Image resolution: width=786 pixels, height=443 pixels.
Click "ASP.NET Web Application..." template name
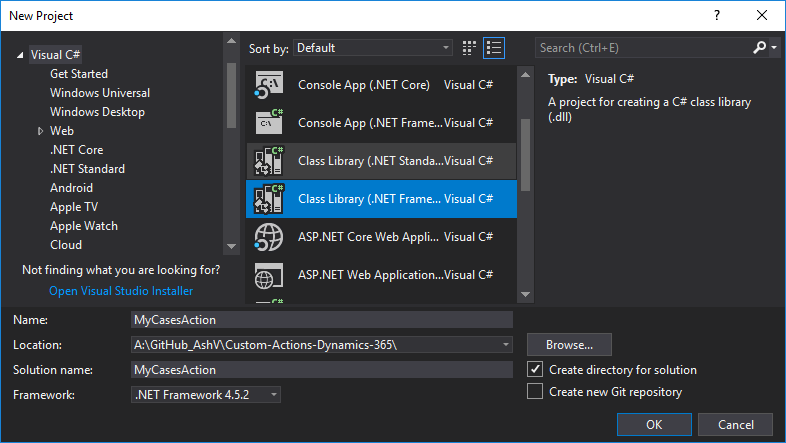(370, 275)
